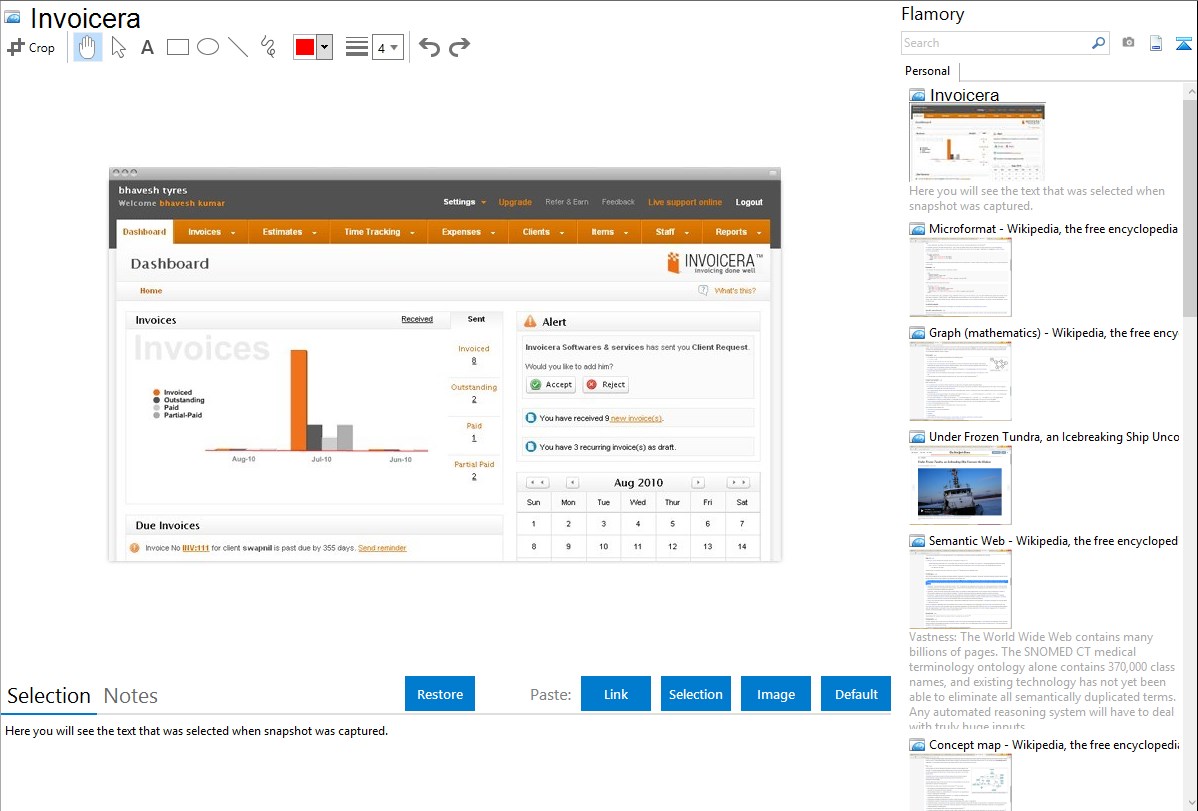This screenshot has height=811, width=1198.
Task: Open the Invoicera snapshot thumbnail
Action: click(977, 142)
